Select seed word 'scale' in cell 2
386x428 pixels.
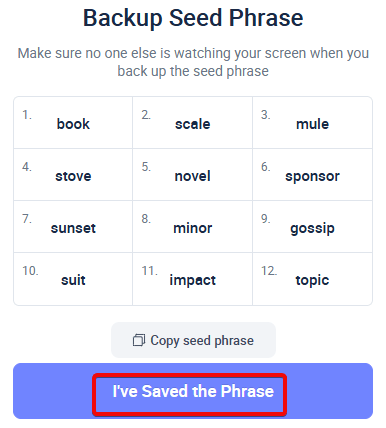[193, 124]
